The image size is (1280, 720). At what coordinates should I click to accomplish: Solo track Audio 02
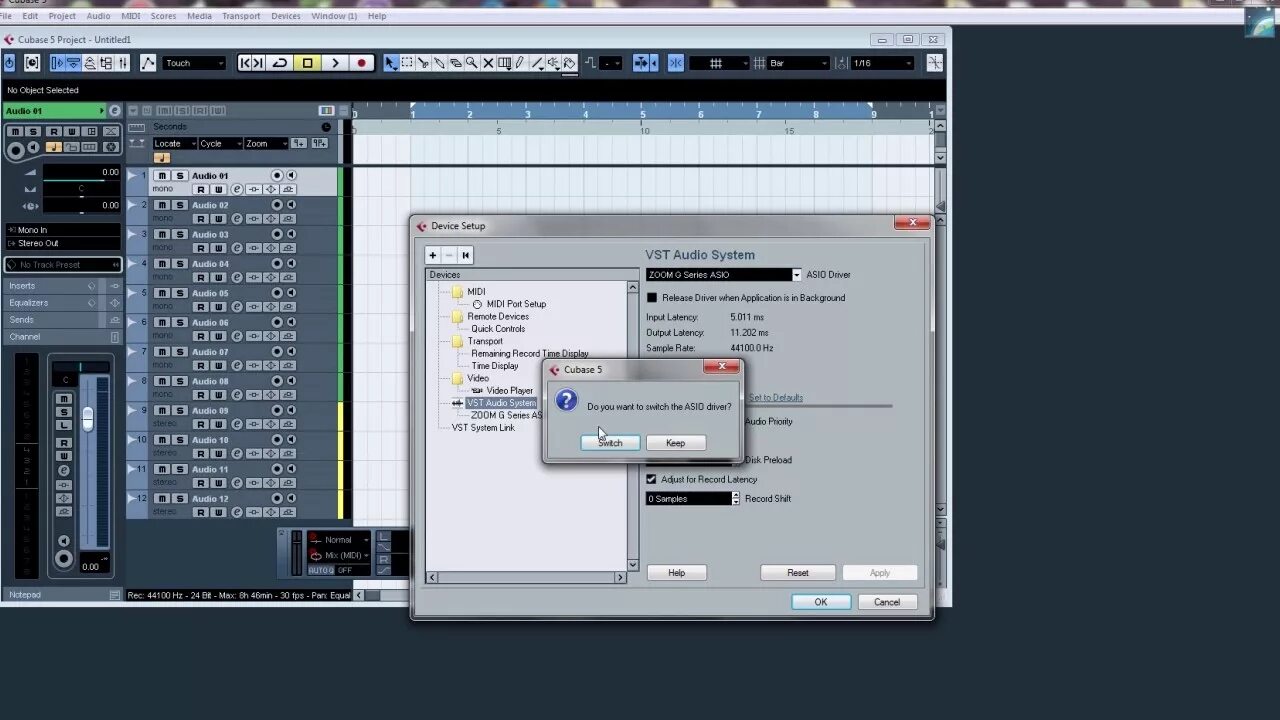click(179, 205)
